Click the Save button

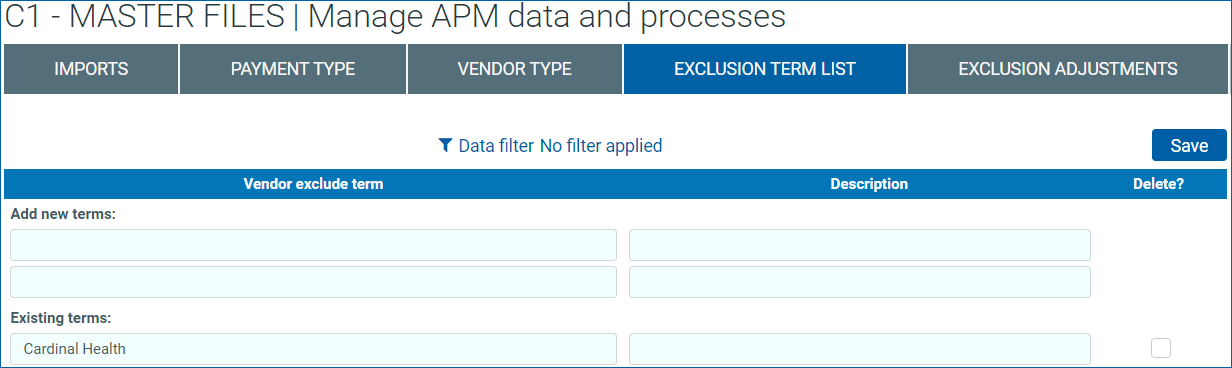[1189, 145]
